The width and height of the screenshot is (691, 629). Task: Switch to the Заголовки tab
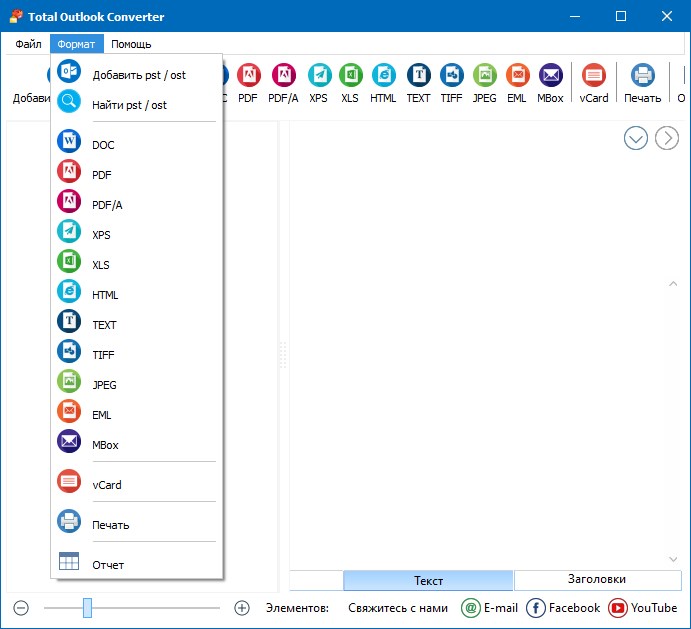pos(597,579)
